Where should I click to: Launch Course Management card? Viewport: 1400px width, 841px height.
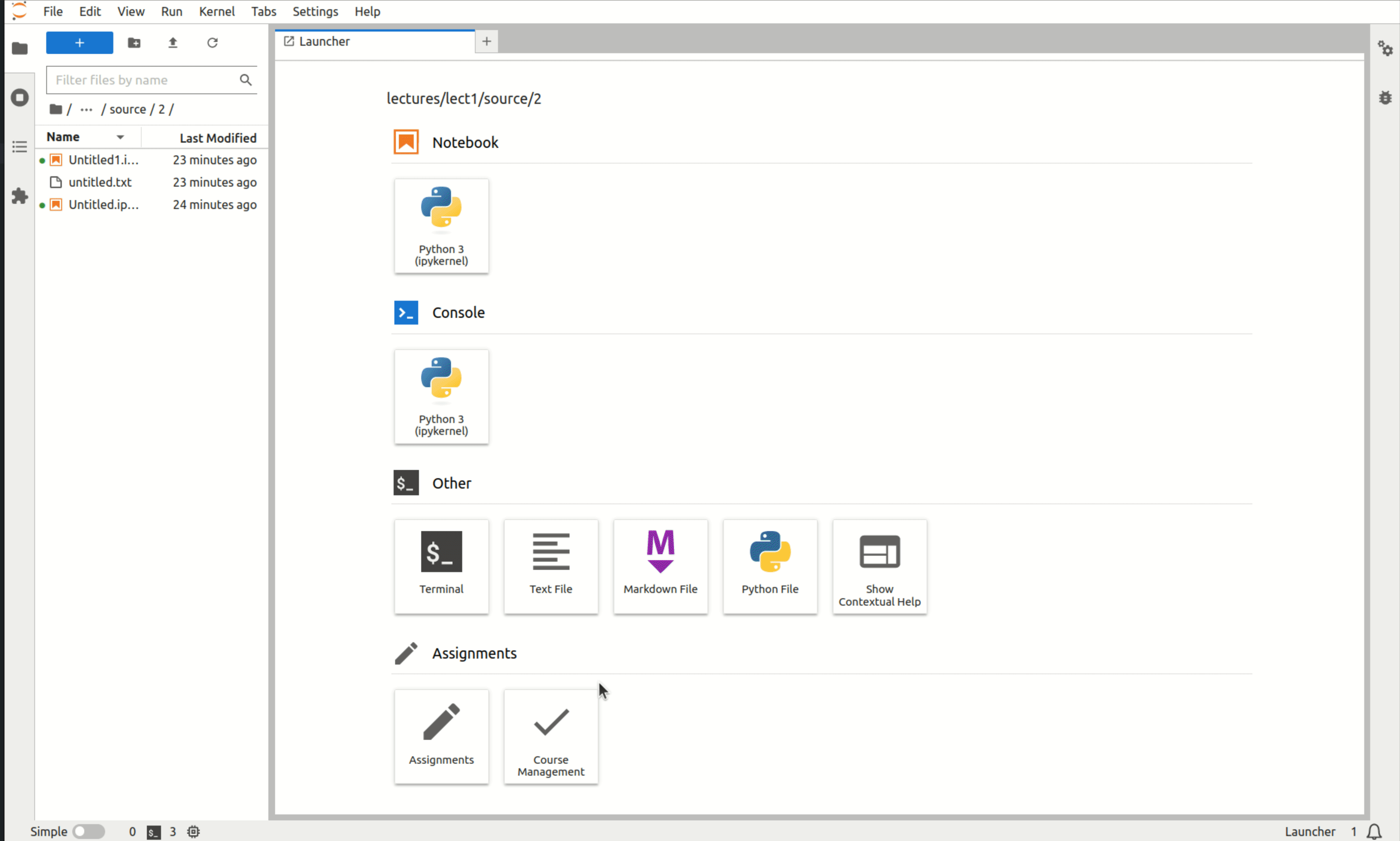(x=551, y=736)
